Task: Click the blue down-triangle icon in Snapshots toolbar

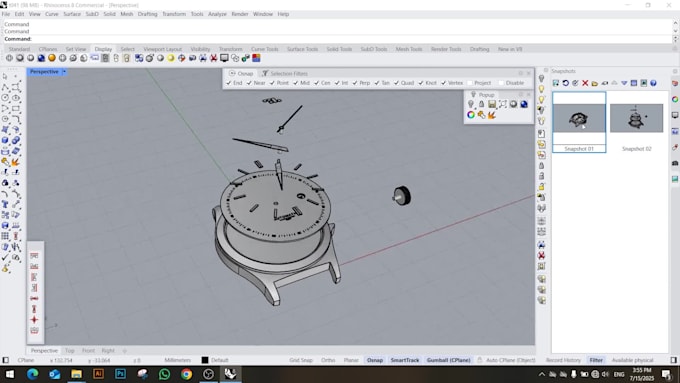Action: [x=624, y=83]
